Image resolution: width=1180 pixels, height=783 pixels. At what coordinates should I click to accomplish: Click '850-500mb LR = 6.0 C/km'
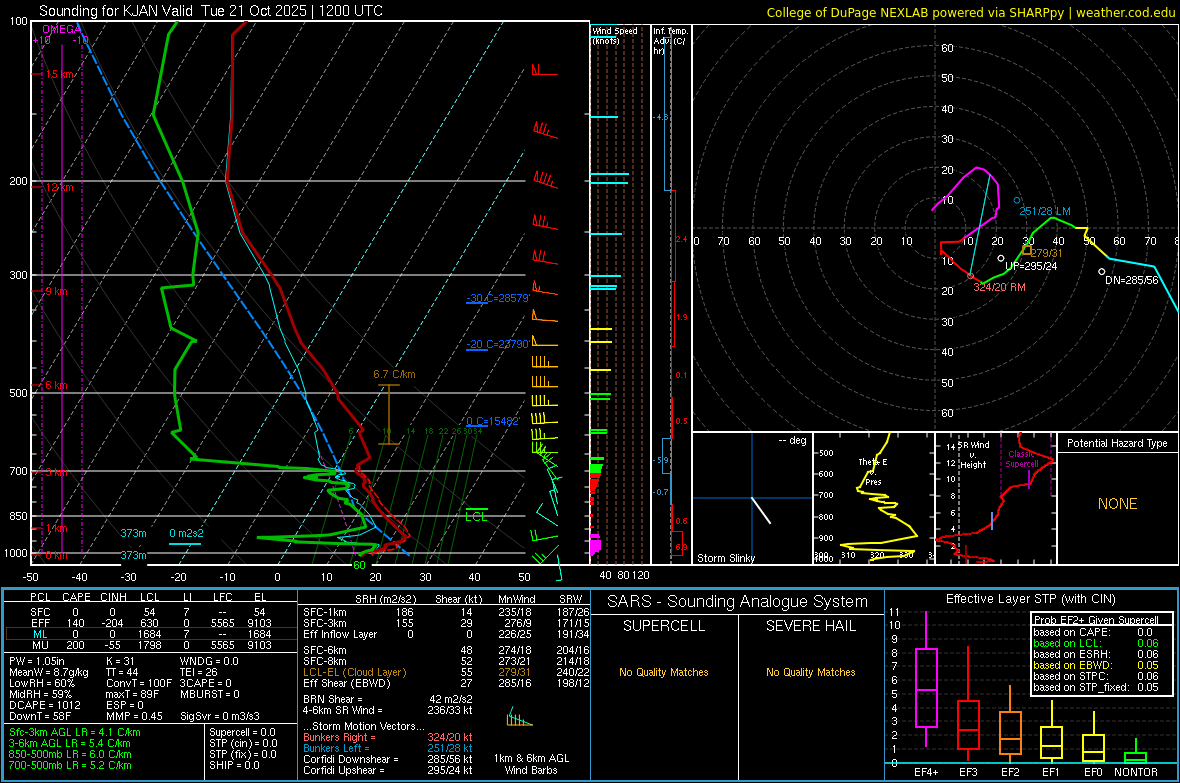pos(70,754)
